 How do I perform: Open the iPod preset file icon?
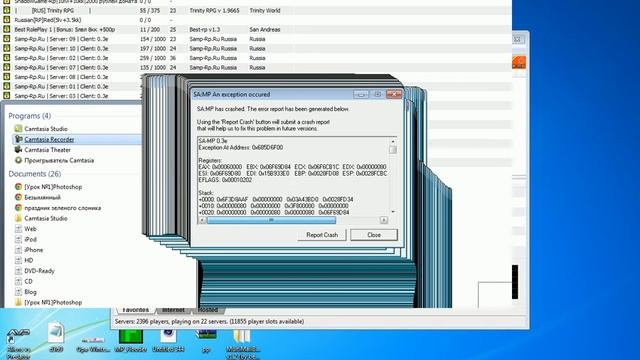(18, 239)
